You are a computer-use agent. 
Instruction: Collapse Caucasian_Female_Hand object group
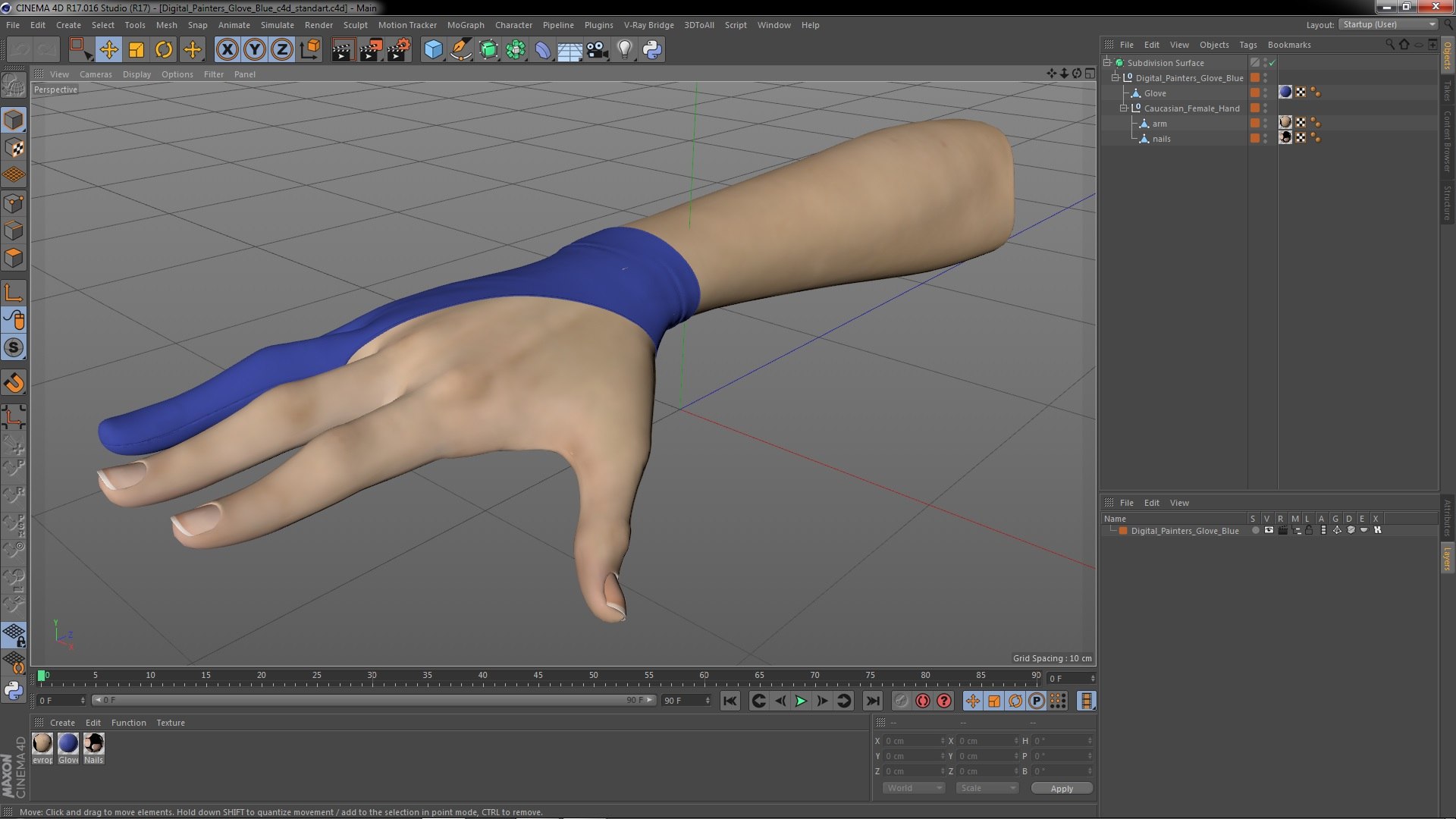pyautogui.click(x=1124, y=108)
